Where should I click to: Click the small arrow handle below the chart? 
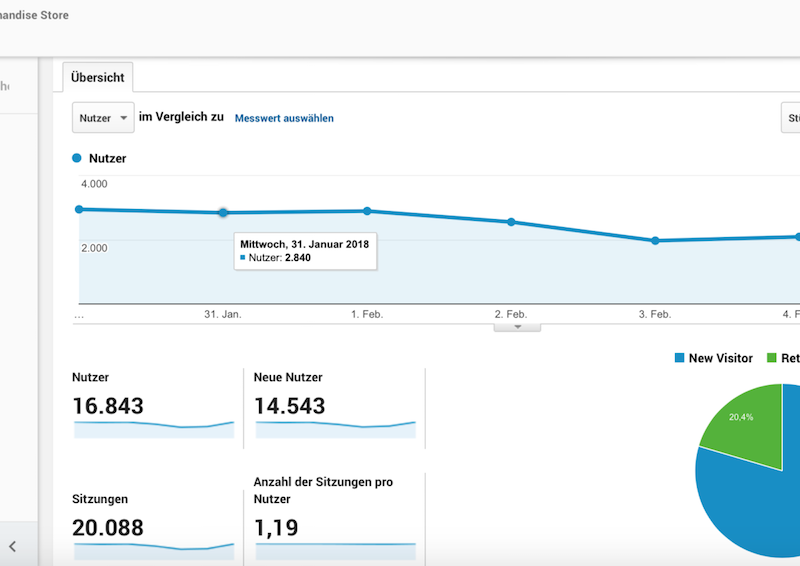click(x=517, y=326)
